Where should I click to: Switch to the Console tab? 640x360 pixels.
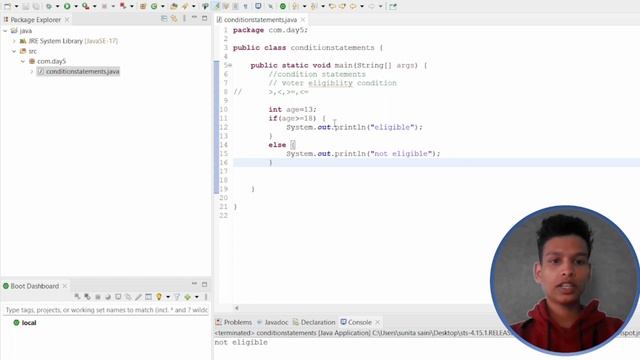pos(356,322)
